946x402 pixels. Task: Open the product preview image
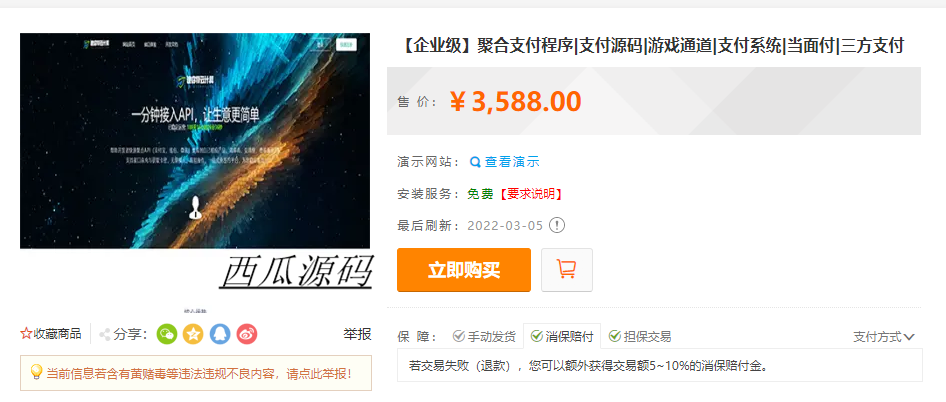click(x=195, y=141)
